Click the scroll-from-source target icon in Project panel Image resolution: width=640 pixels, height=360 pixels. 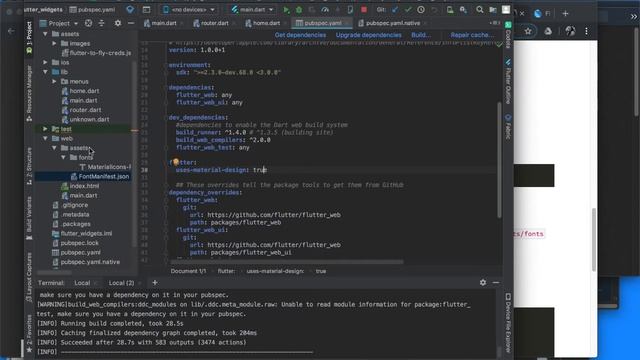(88, 23)
